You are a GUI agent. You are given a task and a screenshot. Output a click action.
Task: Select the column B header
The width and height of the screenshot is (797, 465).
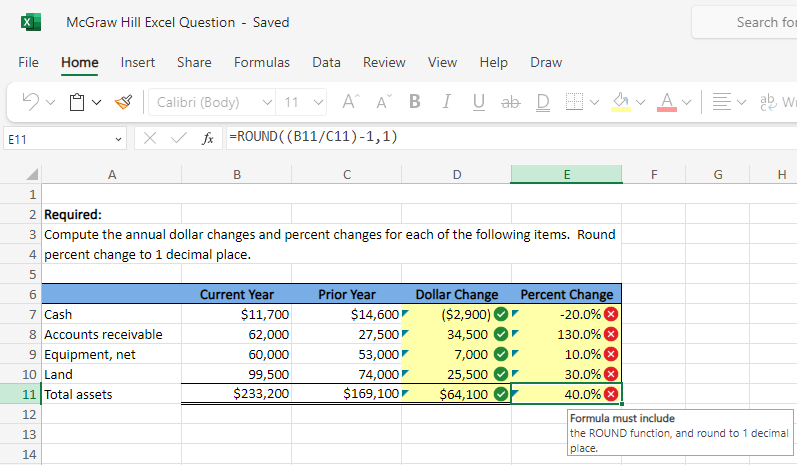click(x=236, y=175)
